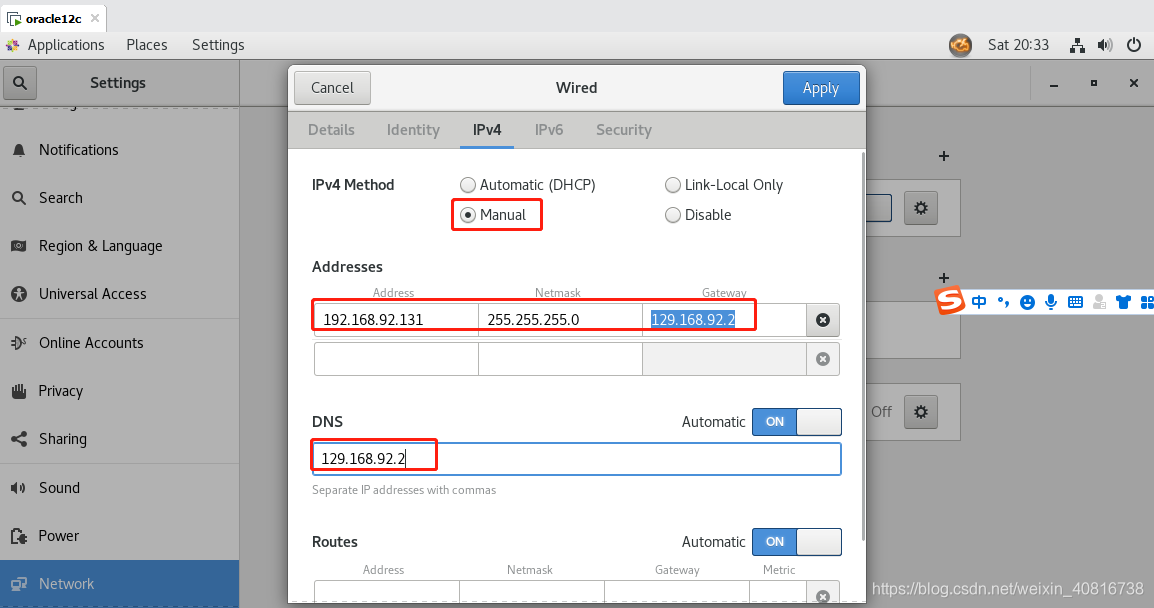Open Sharing settings panel

pos(119,439)
